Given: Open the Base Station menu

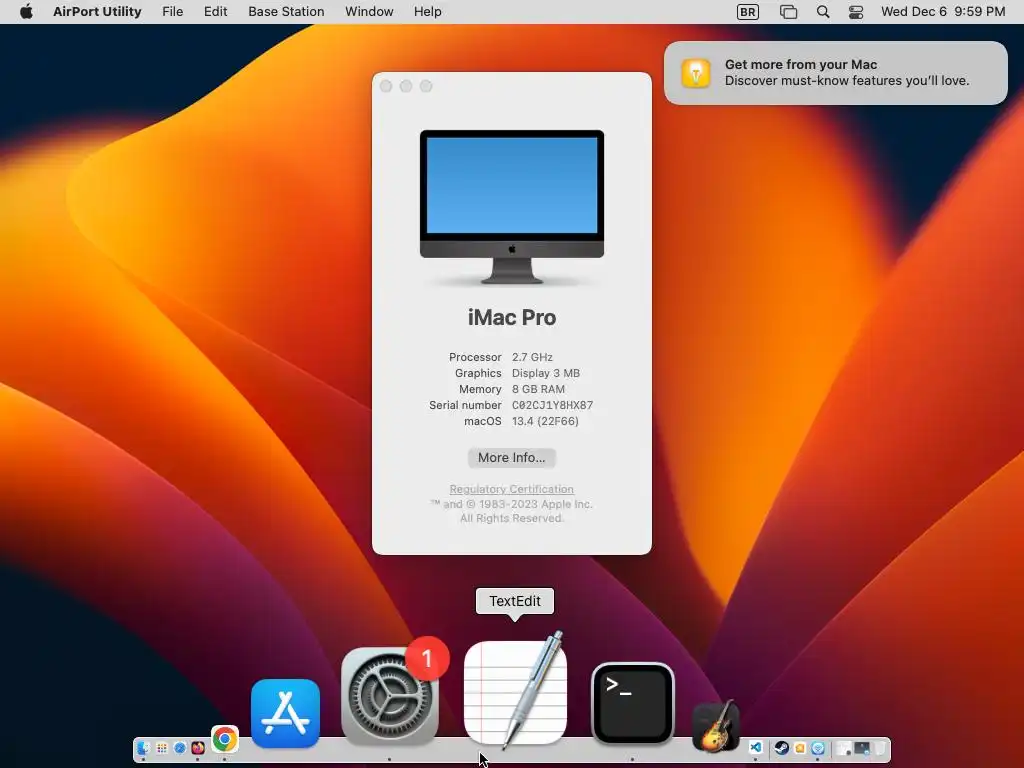Looking at the screenshot, I should coord(286,12).
